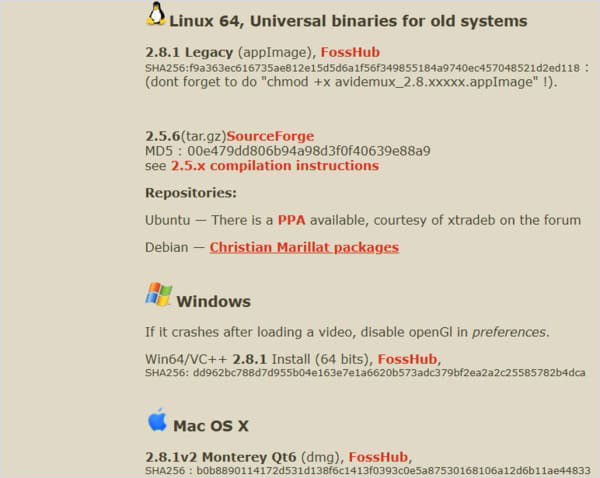600x478 pixels.
Task: Follow the Ubuntu PPA link
Action: [291, 219]
